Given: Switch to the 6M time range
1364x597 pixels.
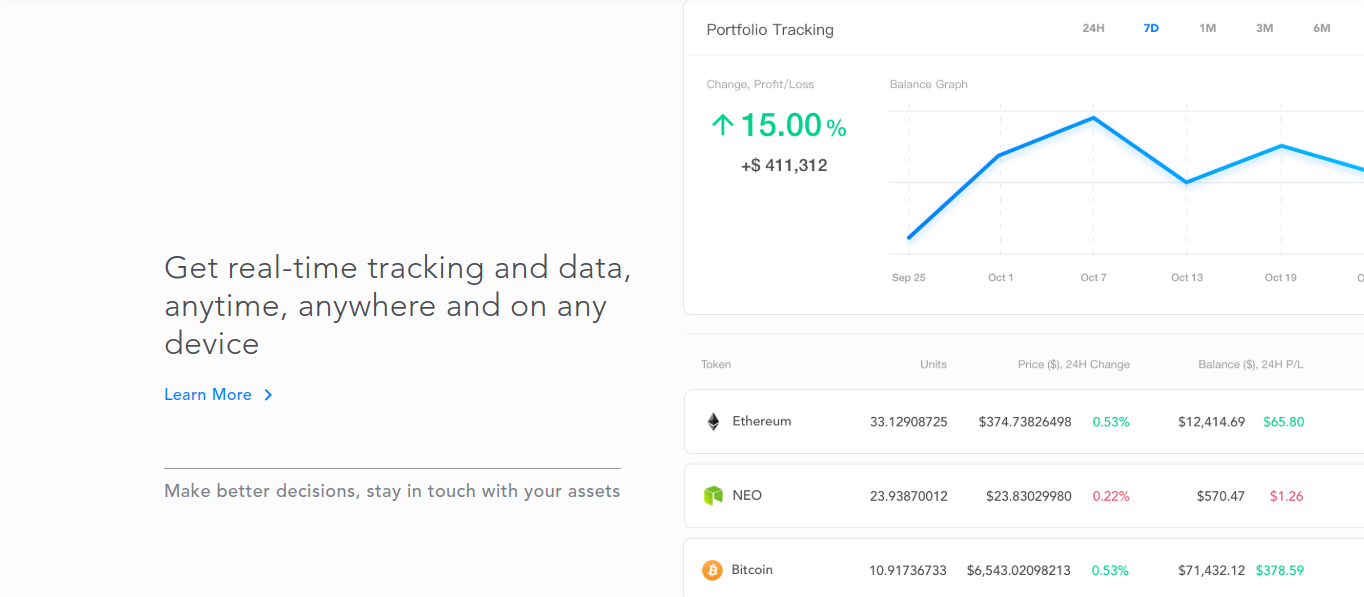Looking at the screenshot, I should point(1321,28).
